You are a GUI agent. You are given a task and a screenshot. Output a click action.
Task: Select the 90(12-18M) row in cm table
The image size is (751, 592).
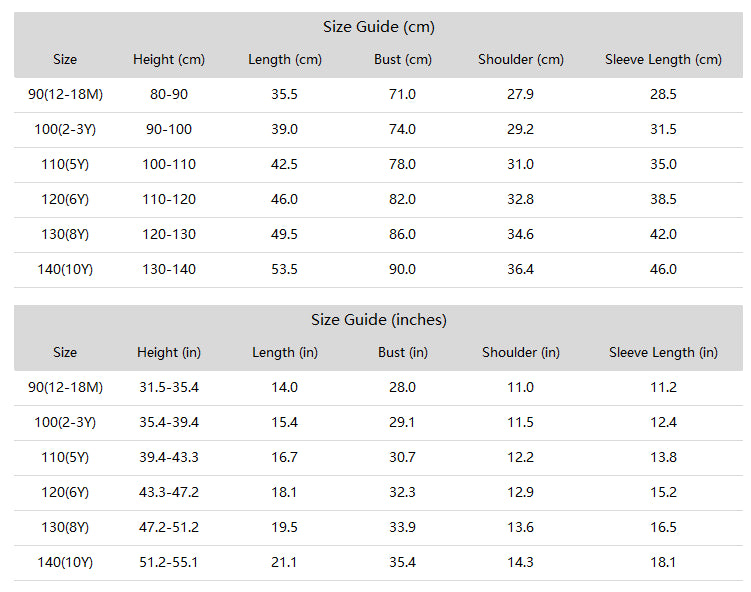point(378,95)
